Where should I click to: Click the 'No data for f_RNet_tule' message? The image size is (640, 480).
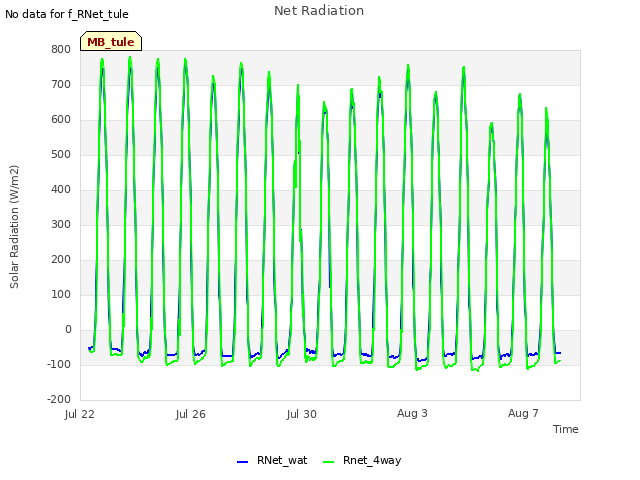click(67, 14)
